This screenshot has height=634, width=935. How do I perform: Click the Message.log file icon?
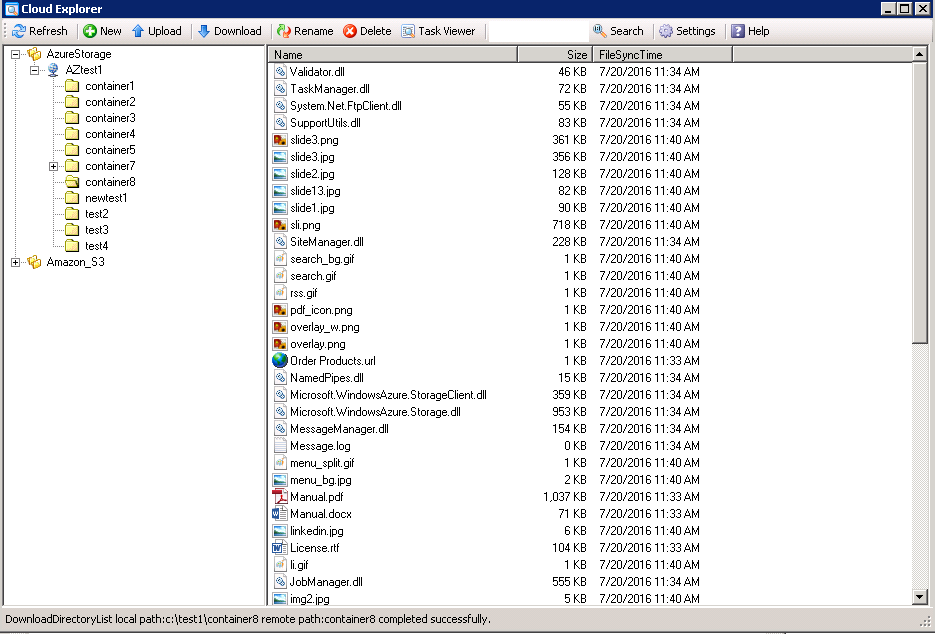coord(280,446)
